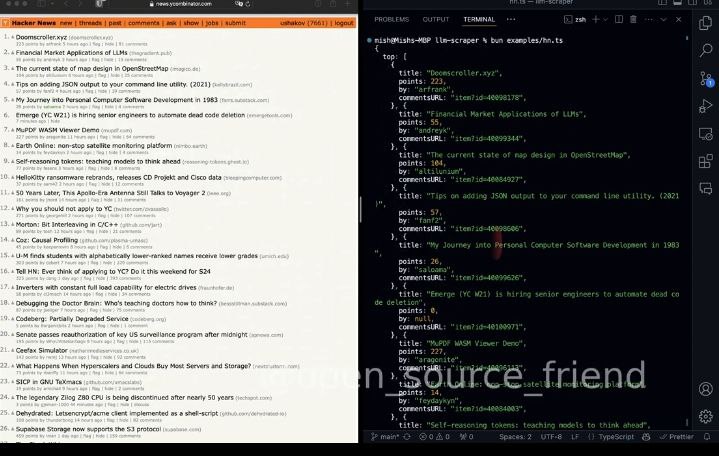The width and height of the screenshot is (719, 456).
Task: Open the chat icon in VS Code sidebar
Action: coord(706,189)
